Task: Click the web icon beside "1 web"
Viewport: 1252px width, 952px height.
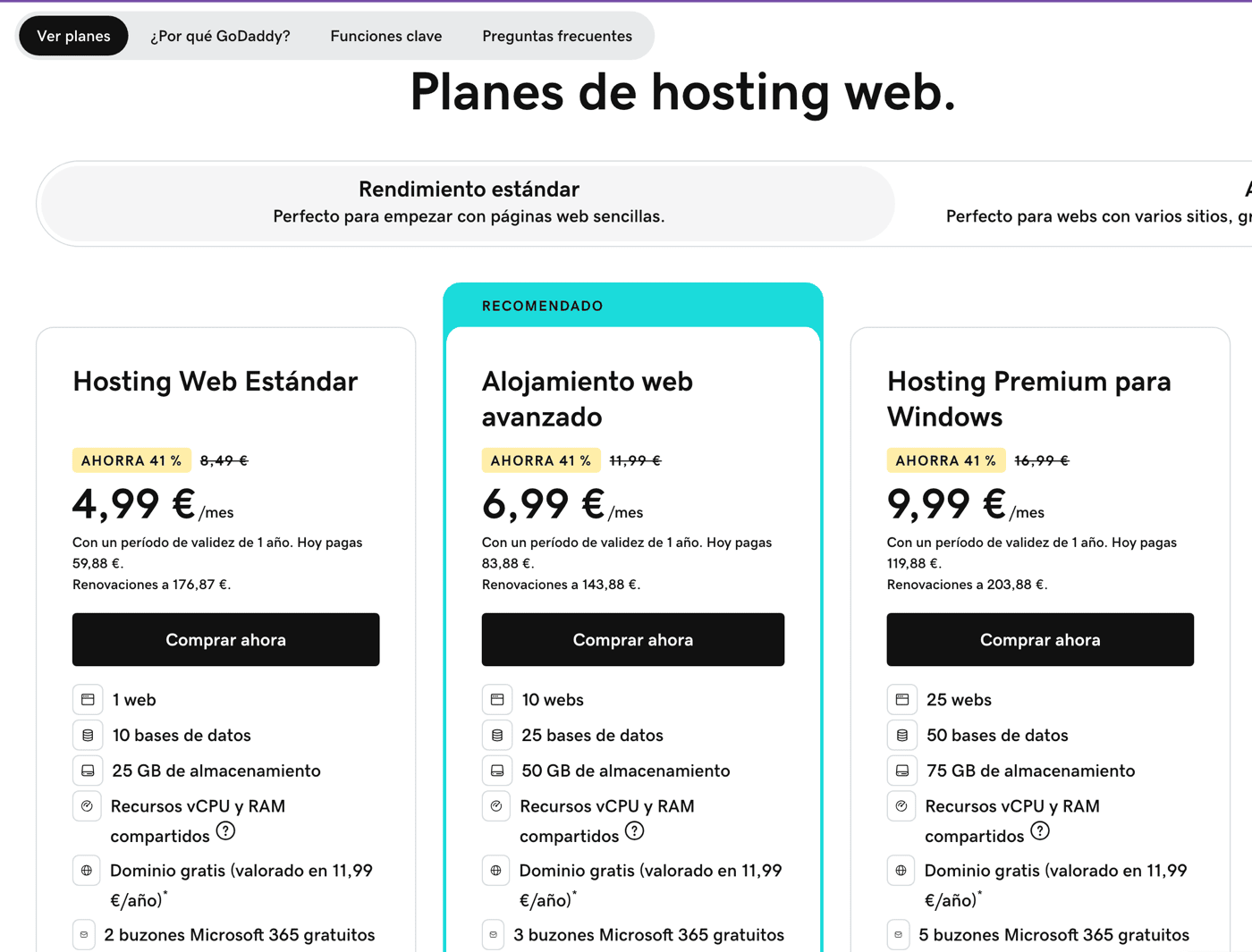Action: click(88, 699)
